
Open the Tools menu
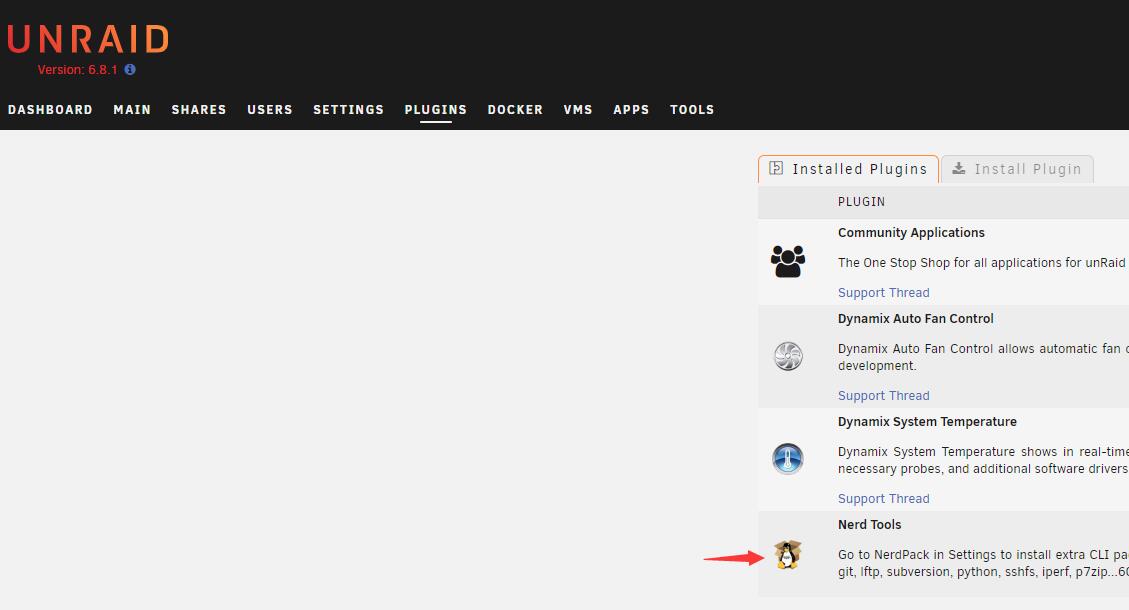(692, 109)
